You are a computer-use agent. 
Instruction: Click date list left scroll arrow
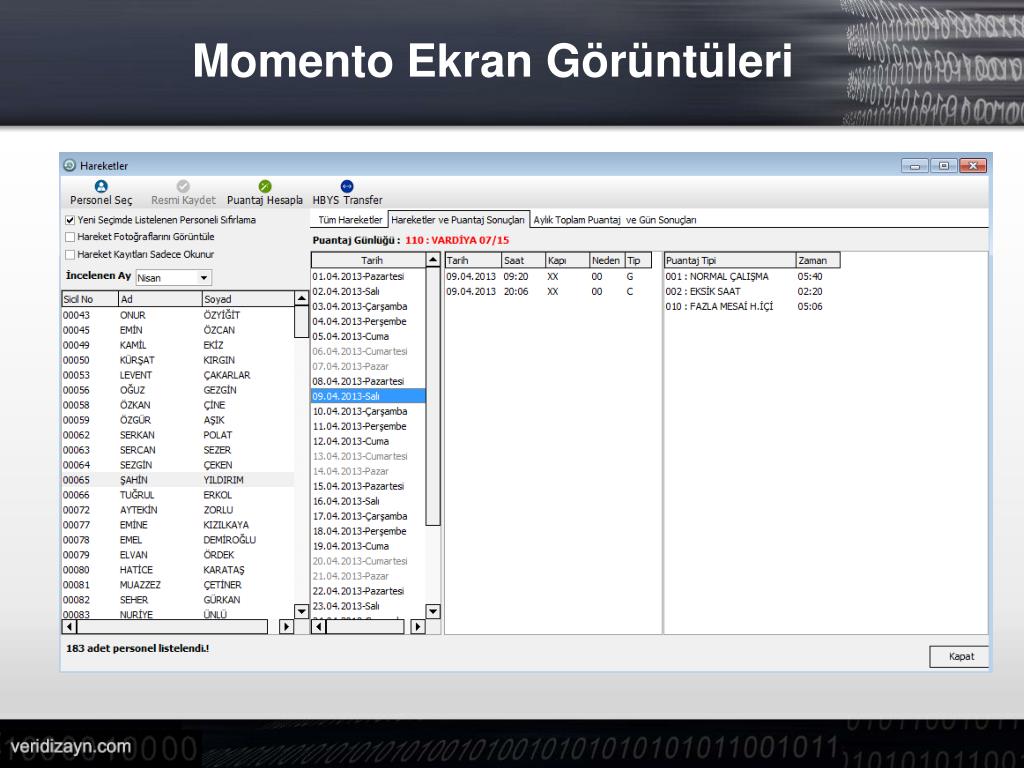pos(319,627)
